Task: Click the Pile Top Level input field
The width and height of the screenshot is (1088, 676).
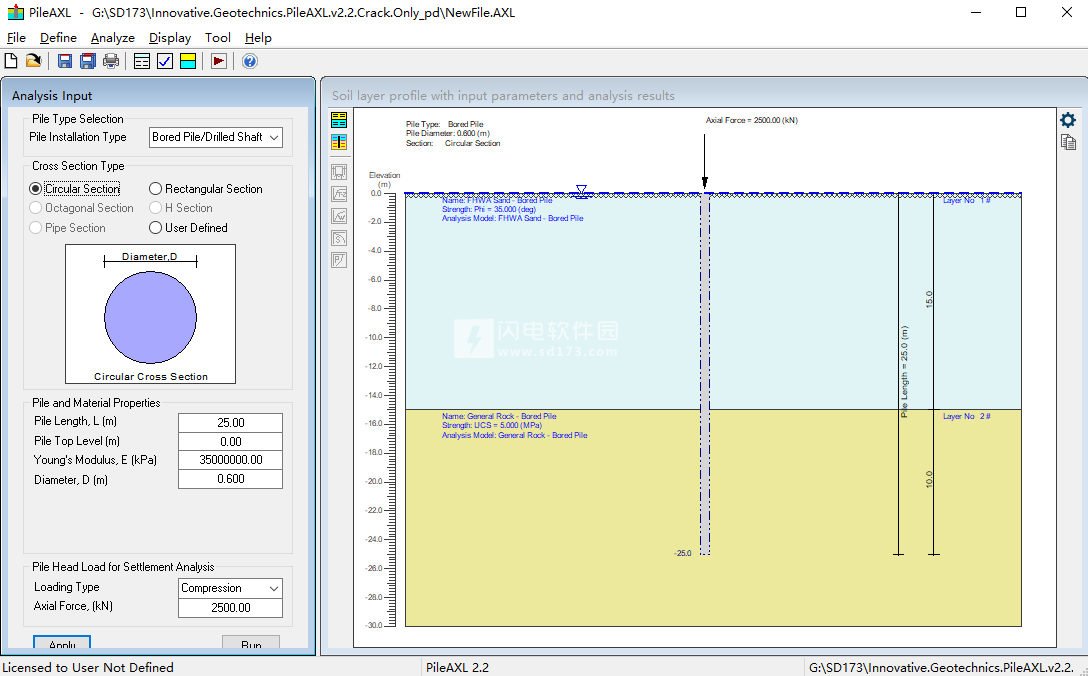Action: click(x=230, y=441)
